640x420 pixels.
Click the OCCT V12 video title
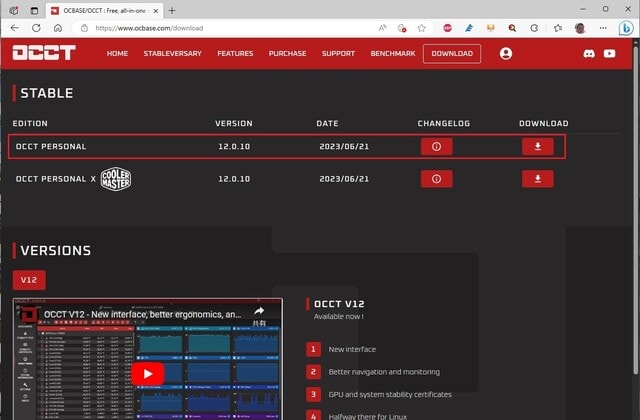(142, 314)
